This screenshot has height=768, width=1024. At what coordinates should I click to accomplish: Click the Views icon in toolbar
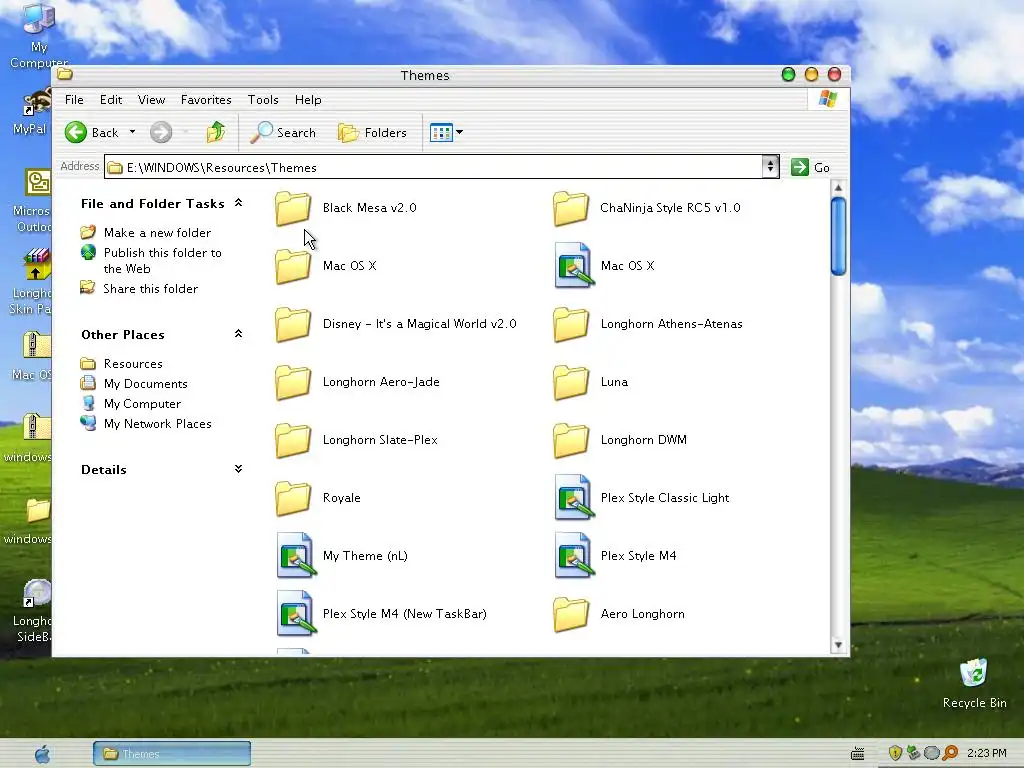coord(441,133)
